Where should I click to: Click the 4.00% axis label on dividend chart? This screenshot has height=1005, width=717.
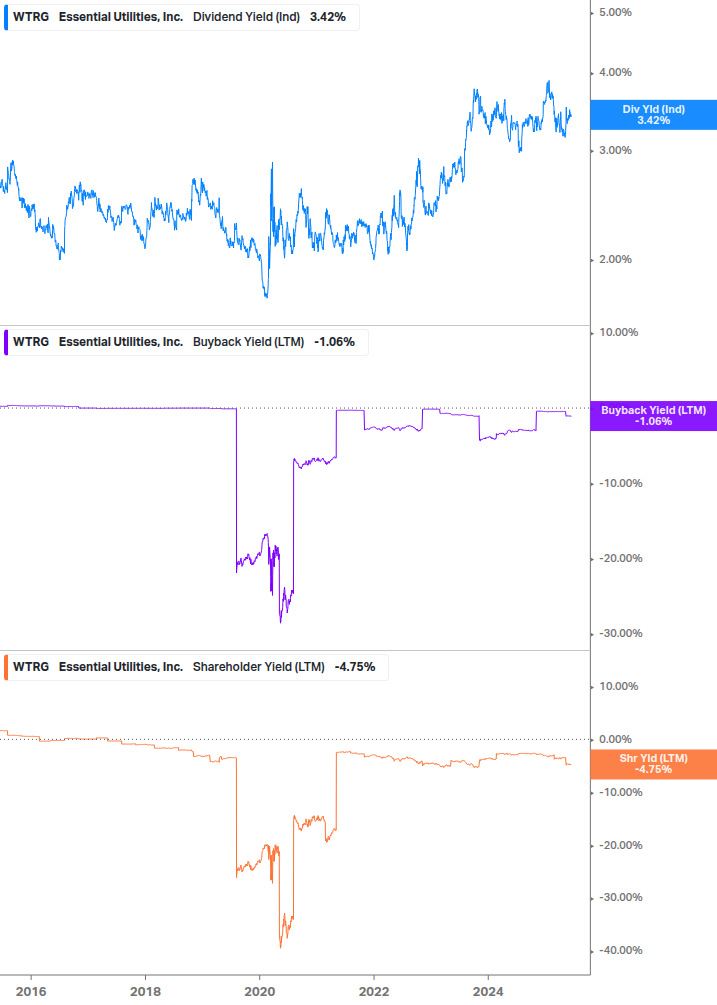(615, 72)
